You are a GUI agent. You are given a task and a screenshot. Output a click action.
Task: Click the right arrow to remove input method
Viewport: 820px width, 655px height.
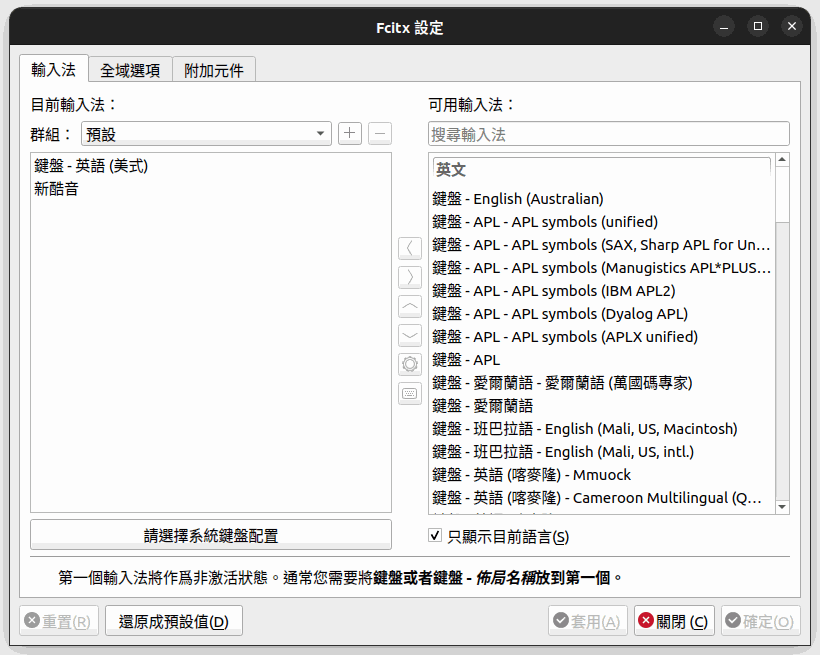click(410, 277)
